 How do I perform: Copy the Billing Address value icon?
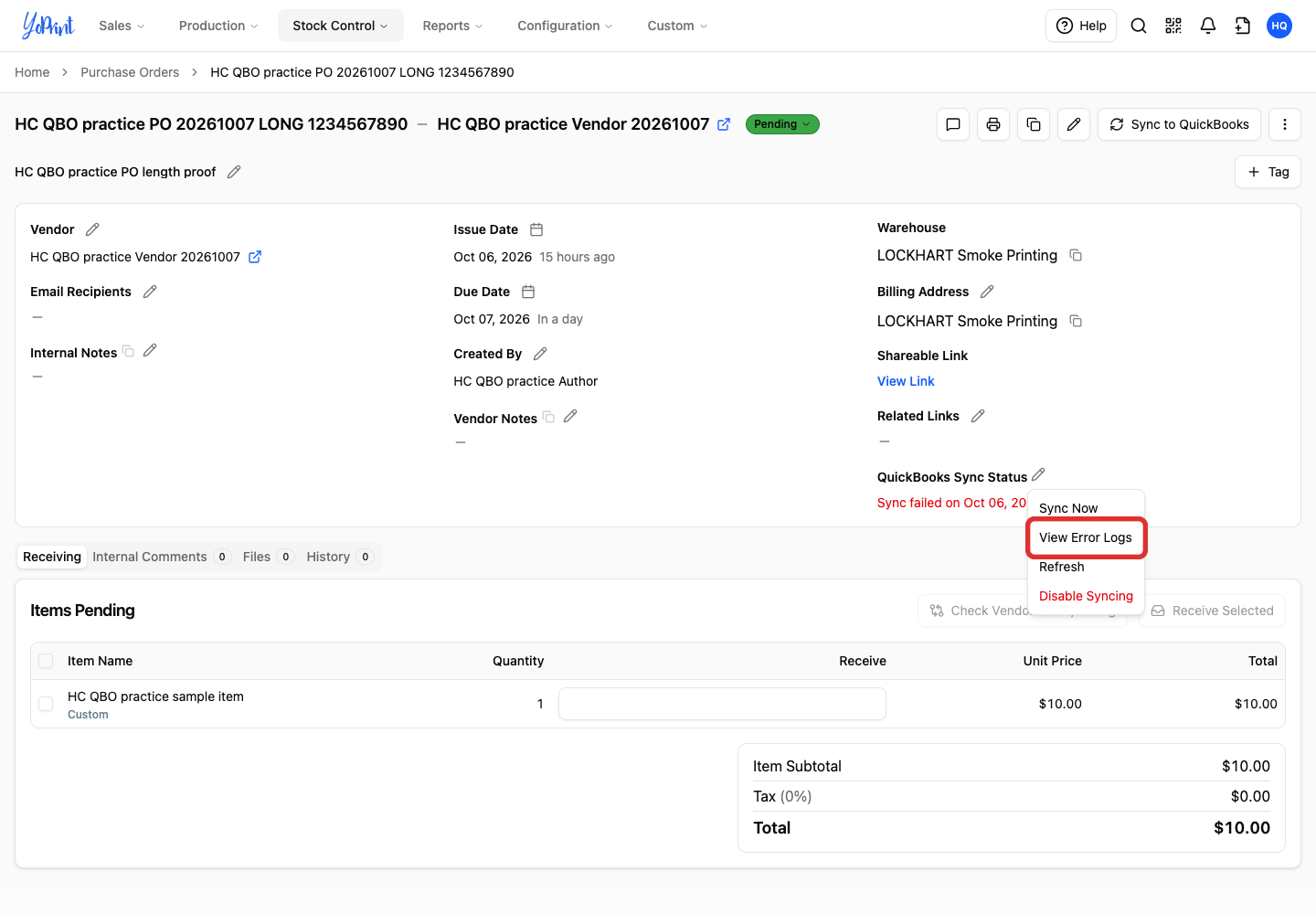click(x=1076, y=321)
